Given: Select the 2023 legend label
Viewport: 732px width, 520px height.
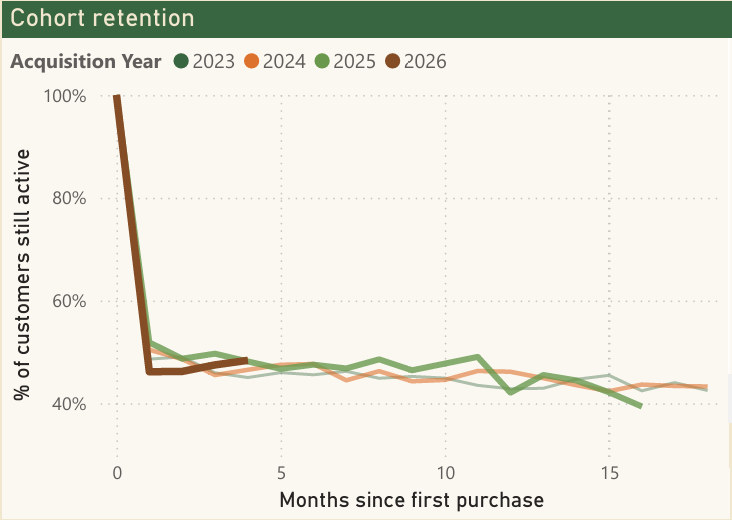Looking at the screenshot, I should 212,62.
